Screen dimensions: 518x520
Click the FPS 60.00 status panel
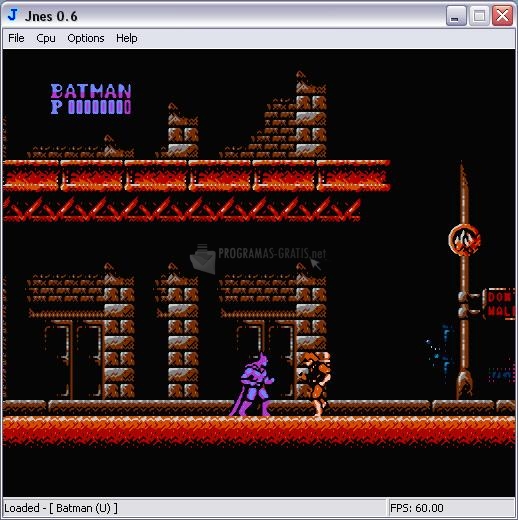(x=452, y=508)
